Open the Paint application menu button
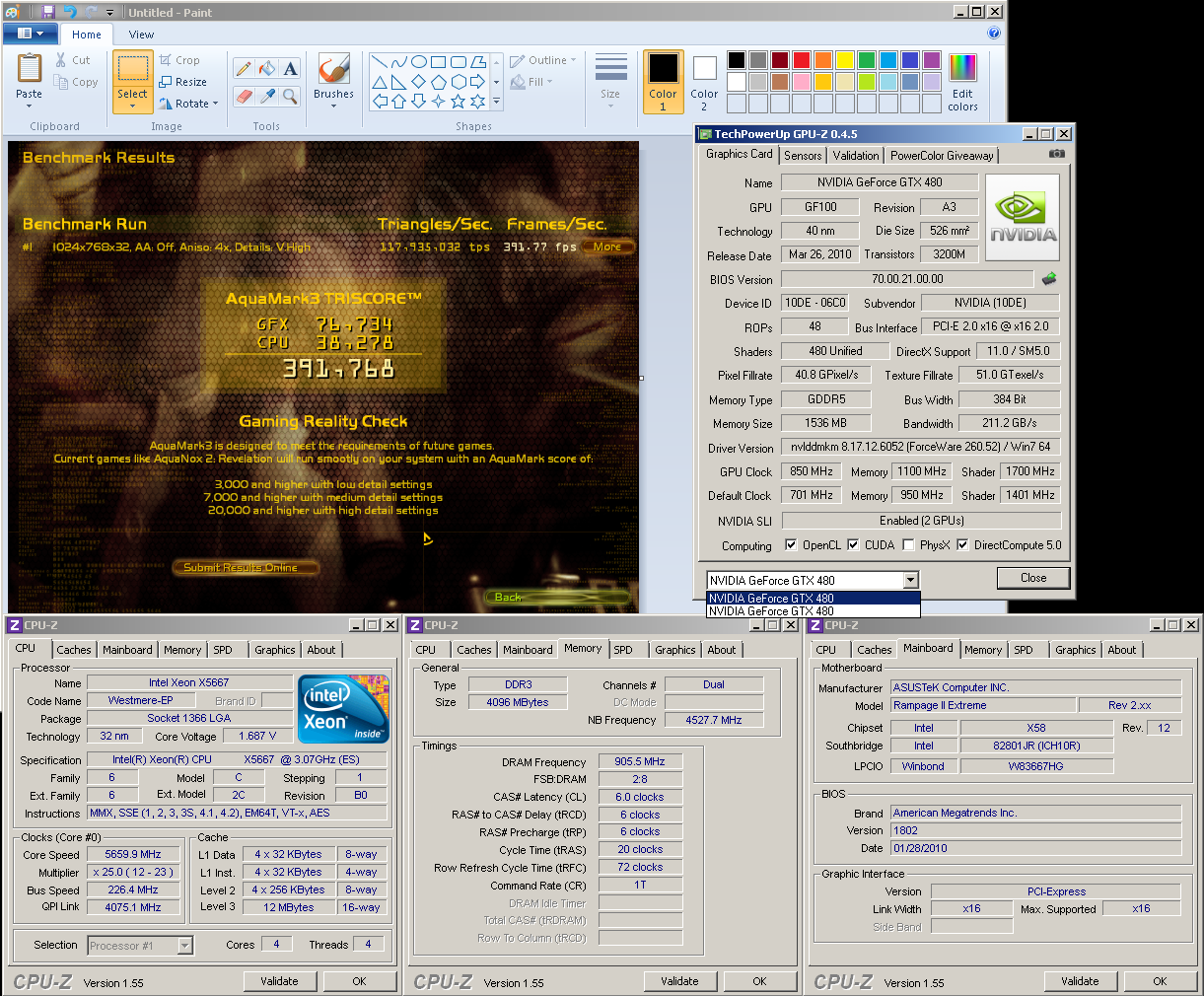 tap(32, 34)
